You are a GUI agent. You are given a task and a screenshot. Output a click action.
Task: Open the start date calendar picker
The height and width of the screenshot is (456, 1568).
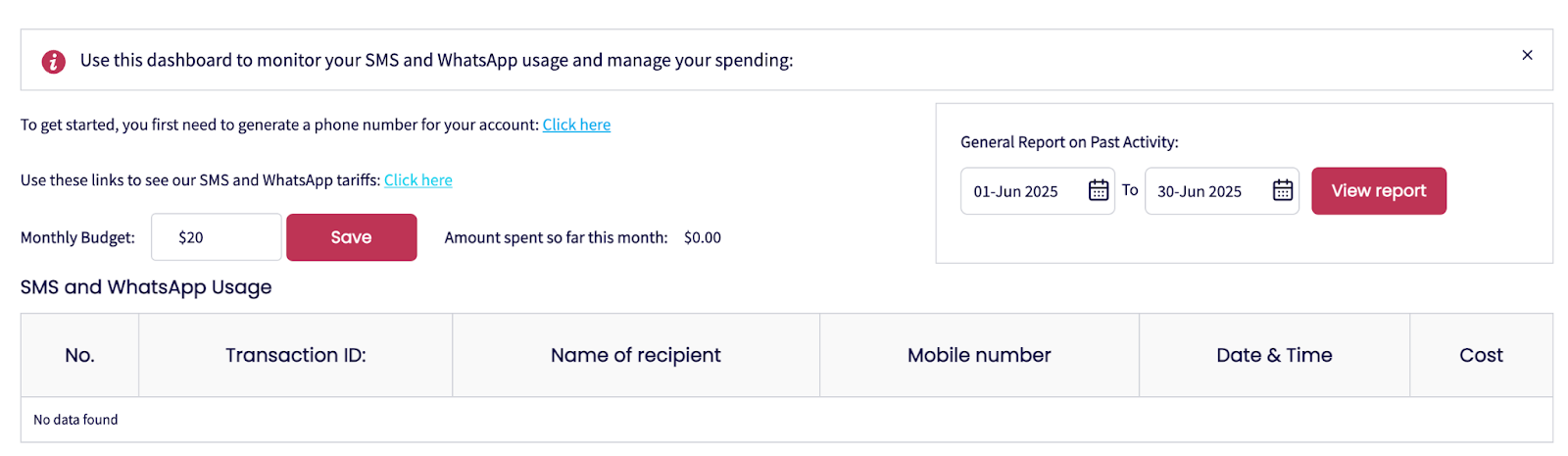[1099, 190]
